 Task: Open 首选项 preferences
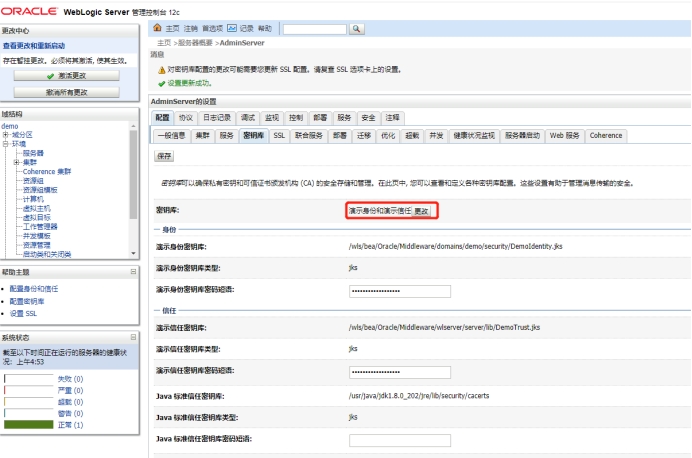coord(212,29)
